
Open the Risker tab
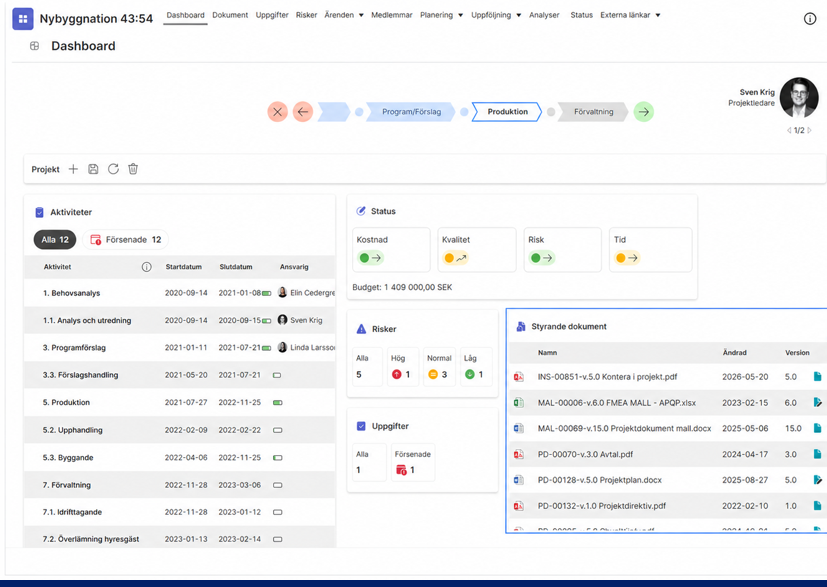[x=306, y=15]
